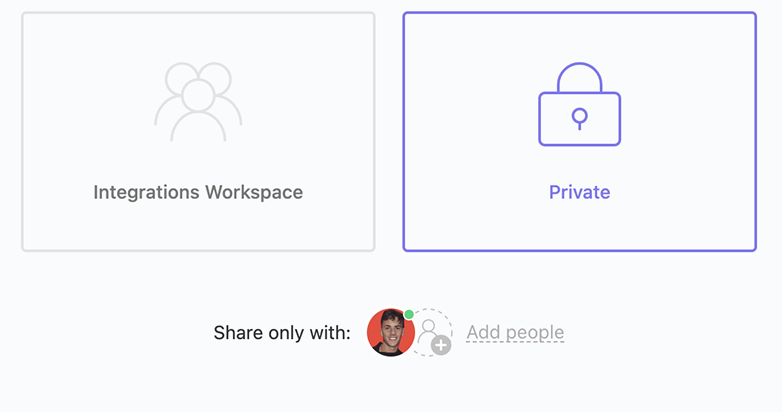Click the front person in group icon
The width and height of the screenshot is (782, 412).
pos(198,111)
